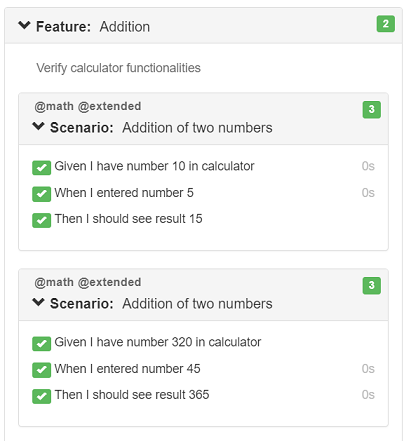Screen dimensions: 411x441
Task: Collapse the first Addition of two numbers scenario
Action: pos(38,126)
